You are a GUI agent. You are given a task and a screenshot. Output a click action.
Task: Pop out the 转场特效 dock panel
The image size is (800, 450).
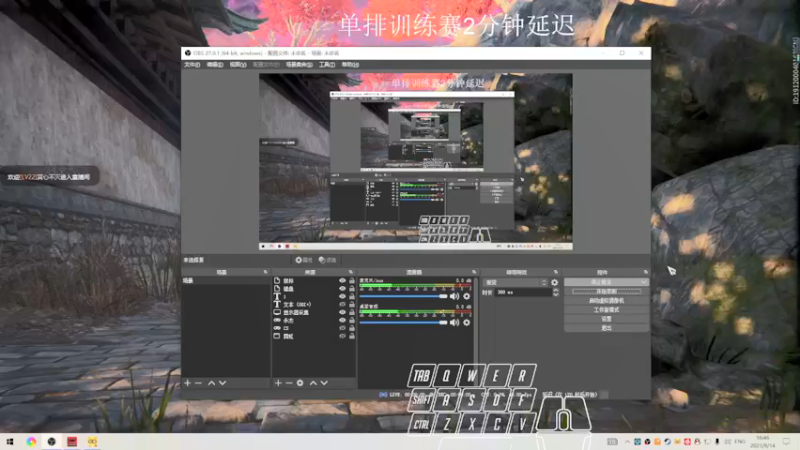(x=556, y=272)
